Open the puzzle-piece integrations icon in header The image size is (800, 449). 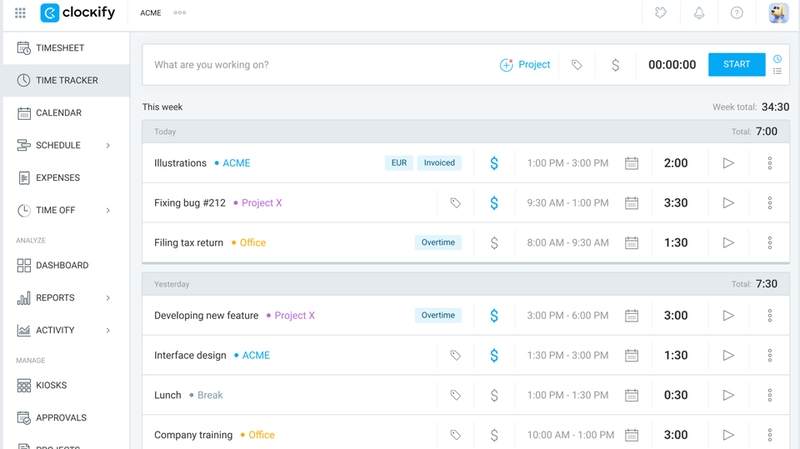(x=661, y=13)
